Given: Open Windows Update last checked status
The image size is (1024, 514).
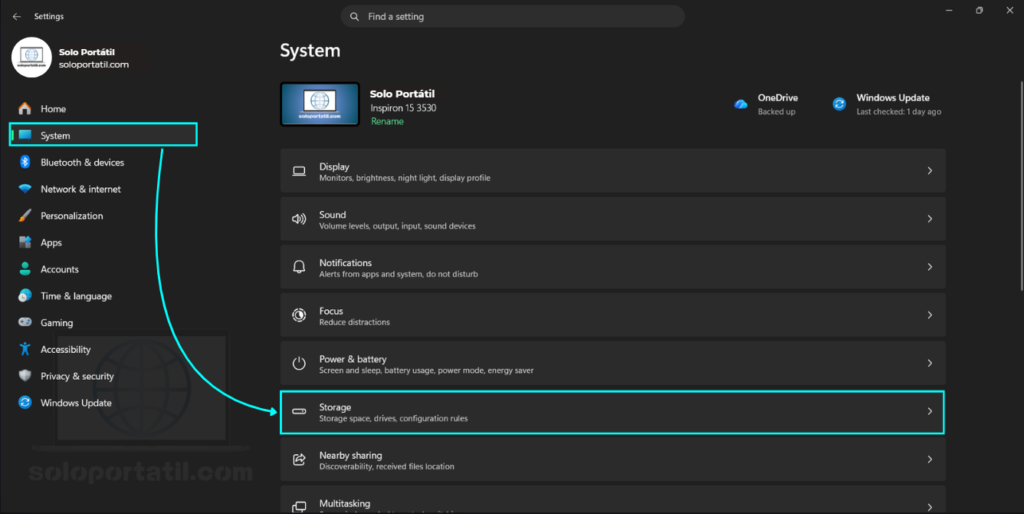Looking at the screenshot, I should coord(887,104).
